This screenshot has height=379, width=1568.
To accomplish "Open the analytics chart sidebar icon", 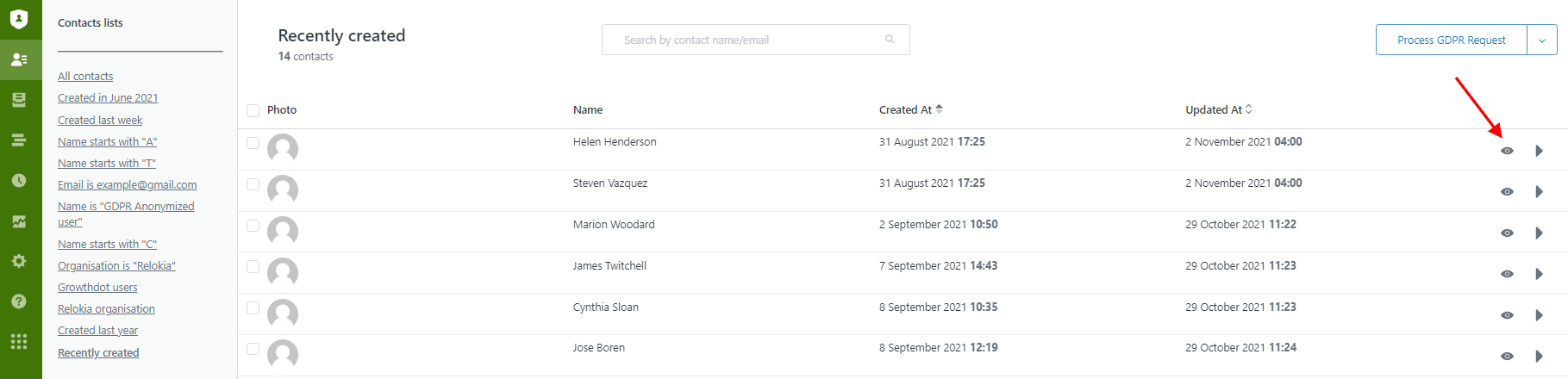I will pos(19,221).
